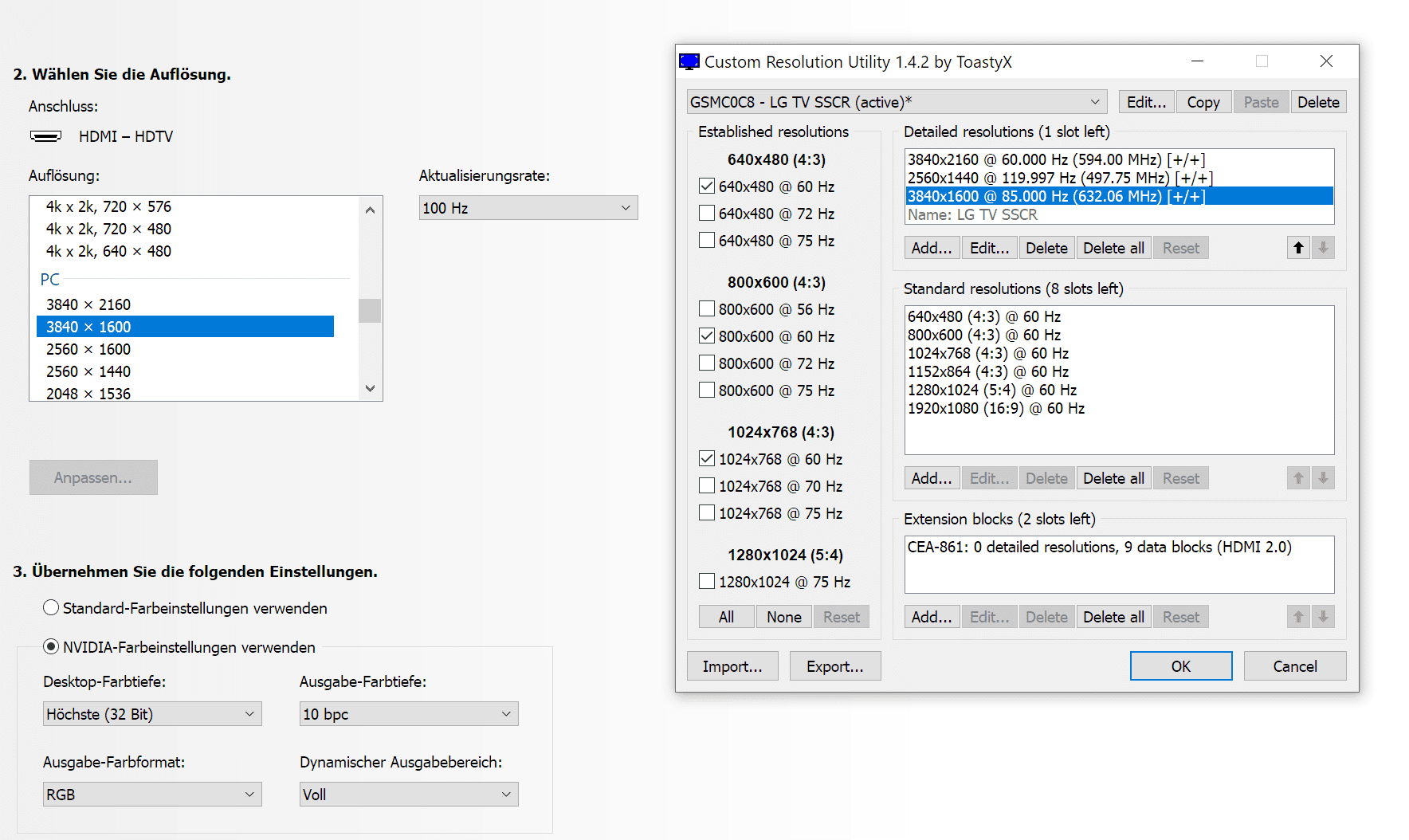Screen dimensions: 1409x840
Task: Check 800x600 @ 75 Hz
Action: click(707, 391)
